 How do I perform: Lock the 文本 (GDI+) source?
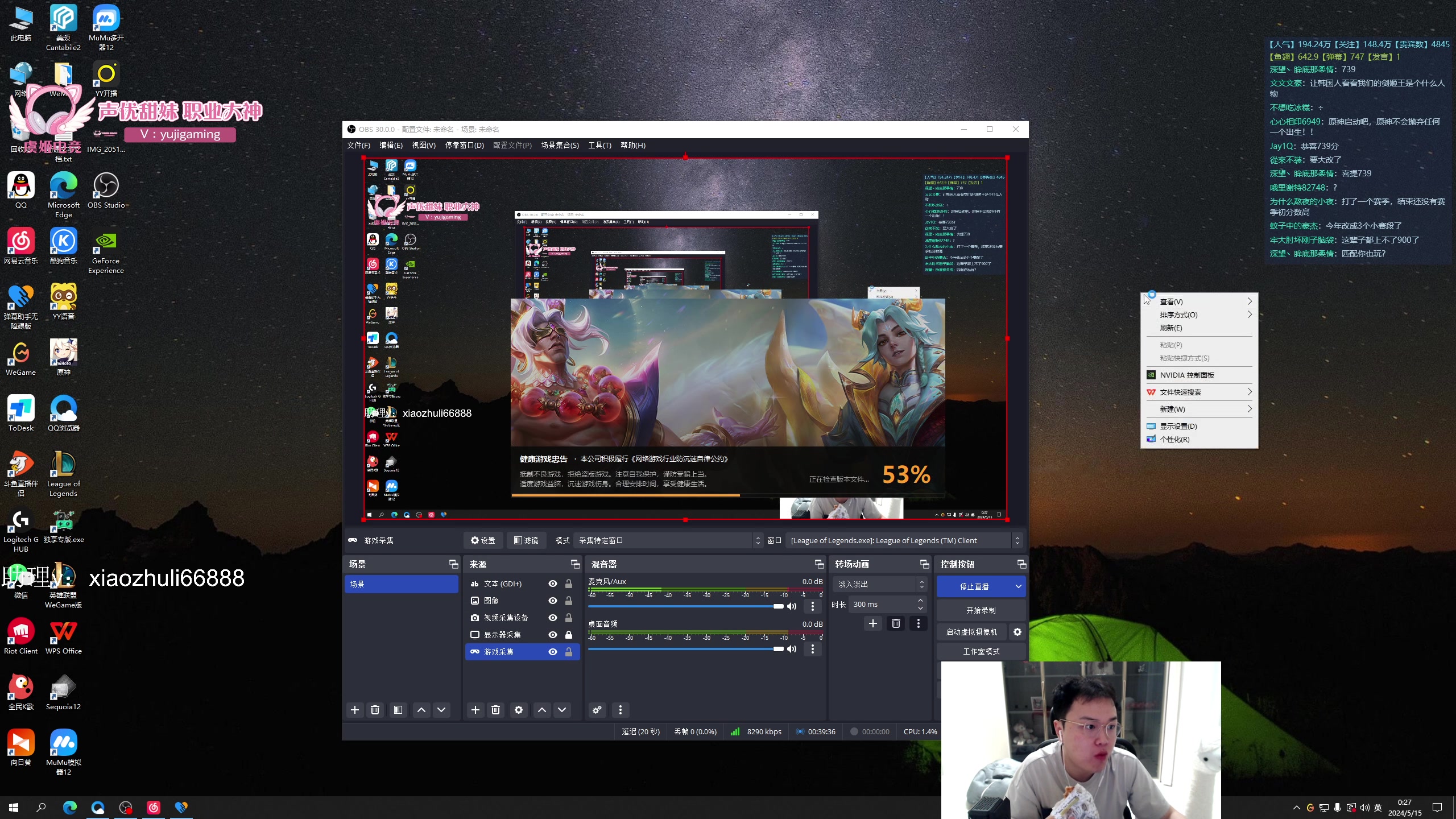click(x=568, y=584)
